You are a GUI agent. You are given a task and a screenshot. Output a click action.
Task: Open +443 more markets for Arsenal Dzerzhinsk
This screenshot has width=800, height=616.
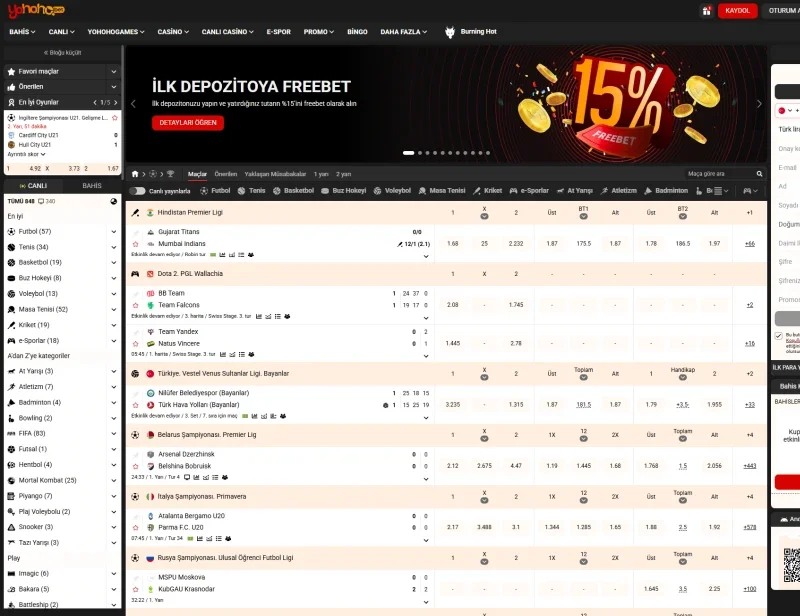point(749,466)
